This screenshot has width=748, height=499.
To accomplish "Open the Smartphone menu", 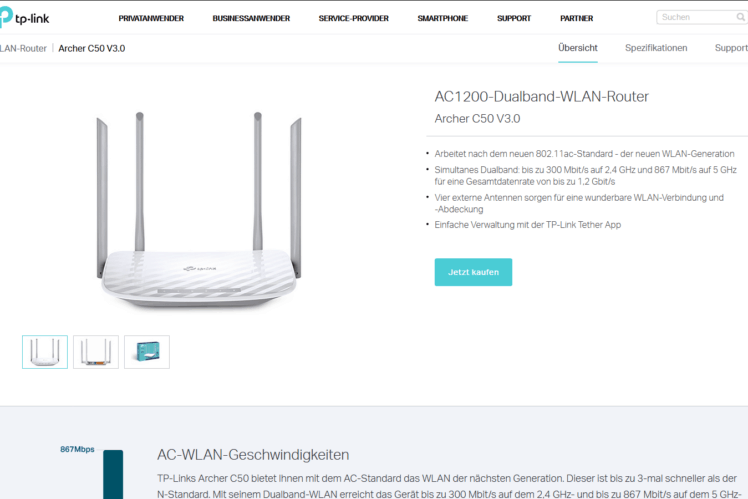I will [443, 18].
